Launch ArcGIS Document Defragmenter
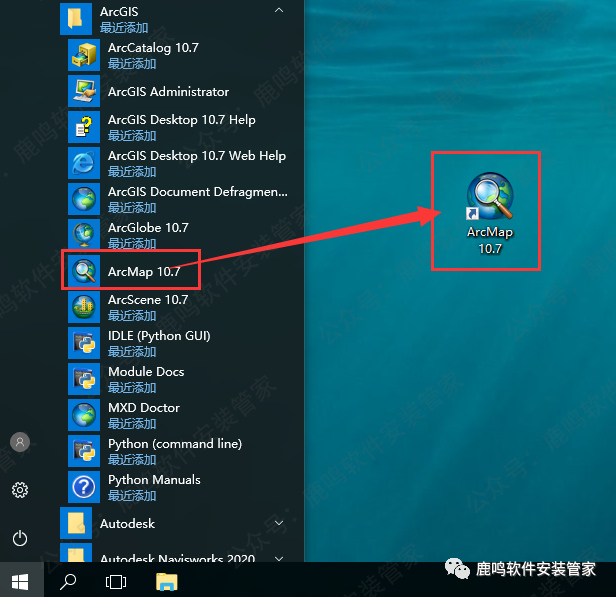 [x=196, y=199]
